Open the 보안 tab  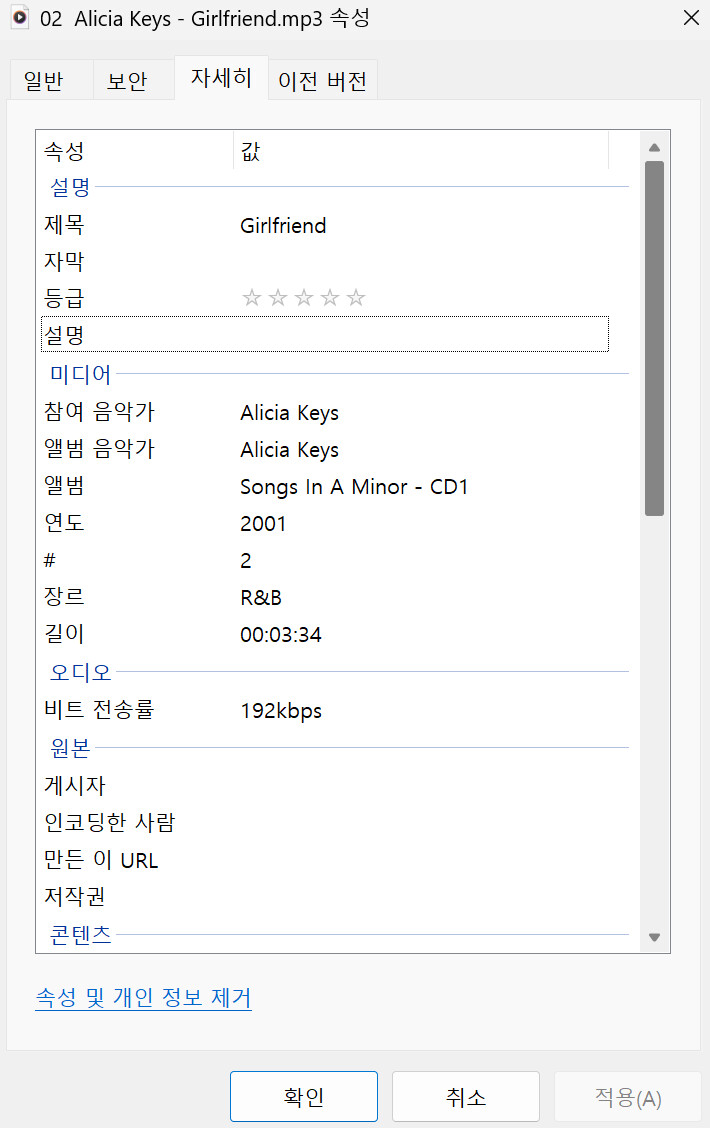tap(127, 81)
